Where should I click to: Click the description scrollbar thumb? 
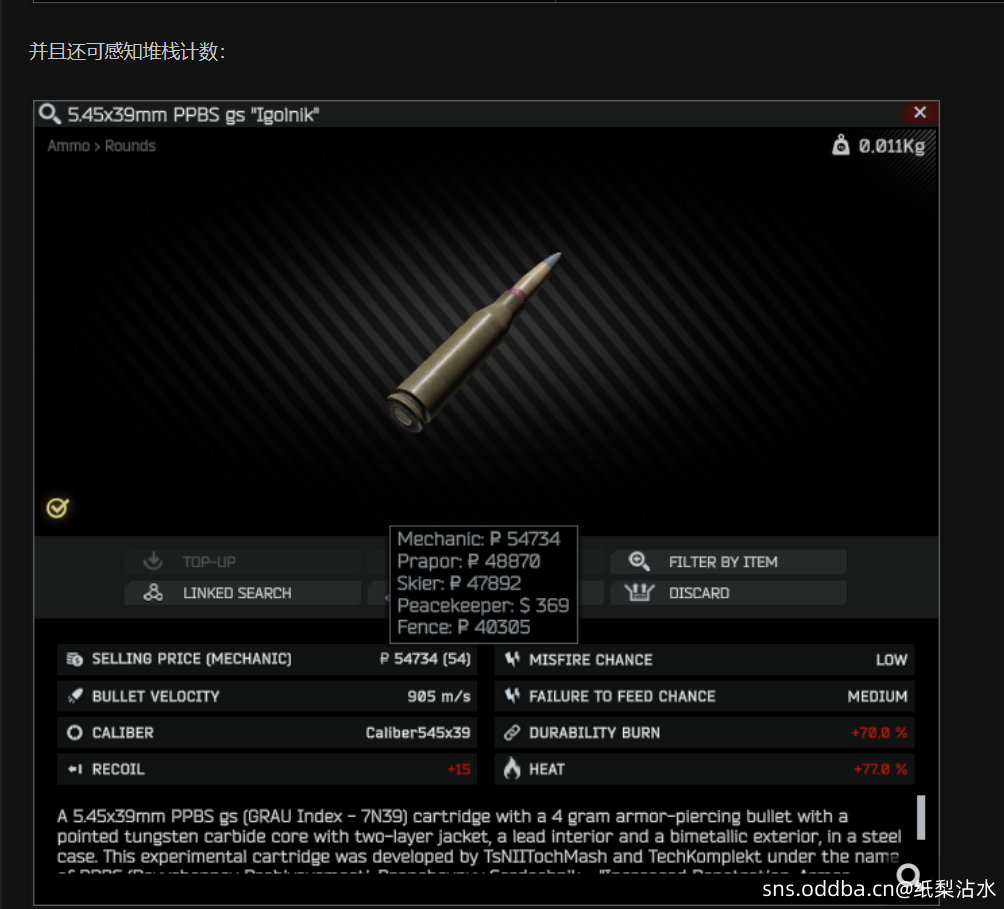[921, 817]
